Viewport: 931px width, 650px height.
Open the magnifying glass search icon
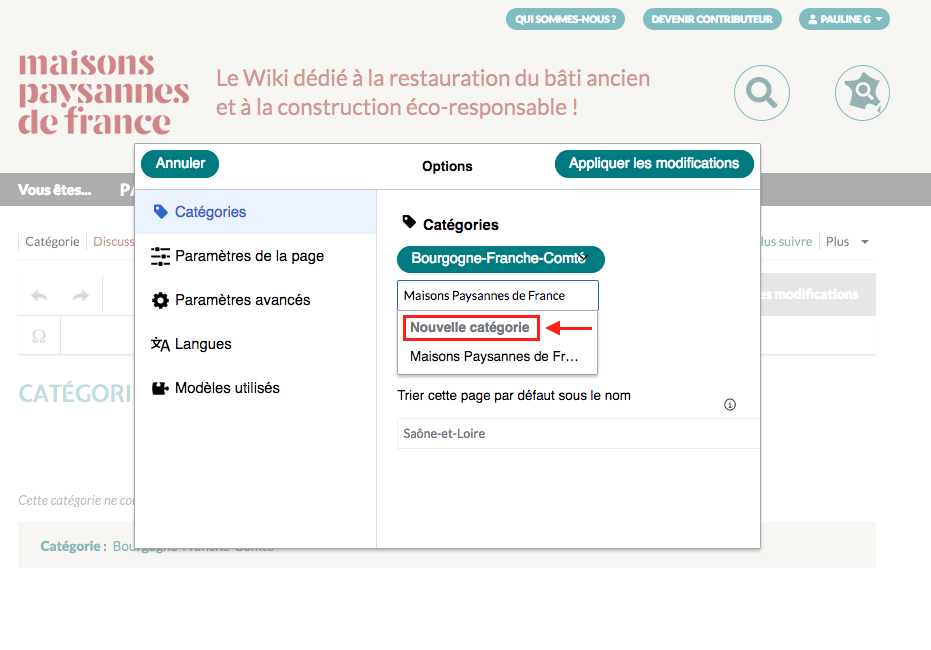click(x=761, y=93)
